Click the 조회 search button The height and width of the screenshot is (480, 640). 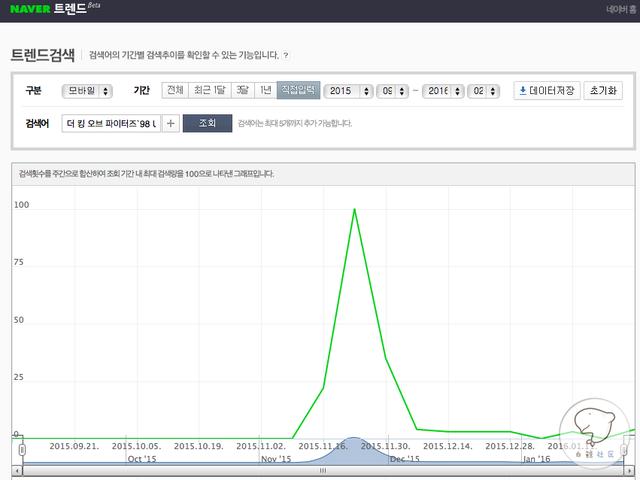click(207, 123)
